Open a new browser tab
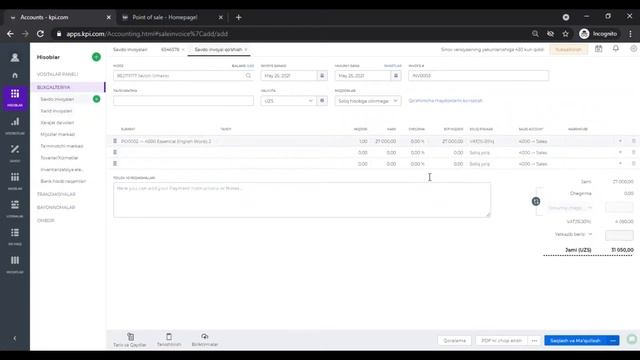 click(x=239, y=18)
